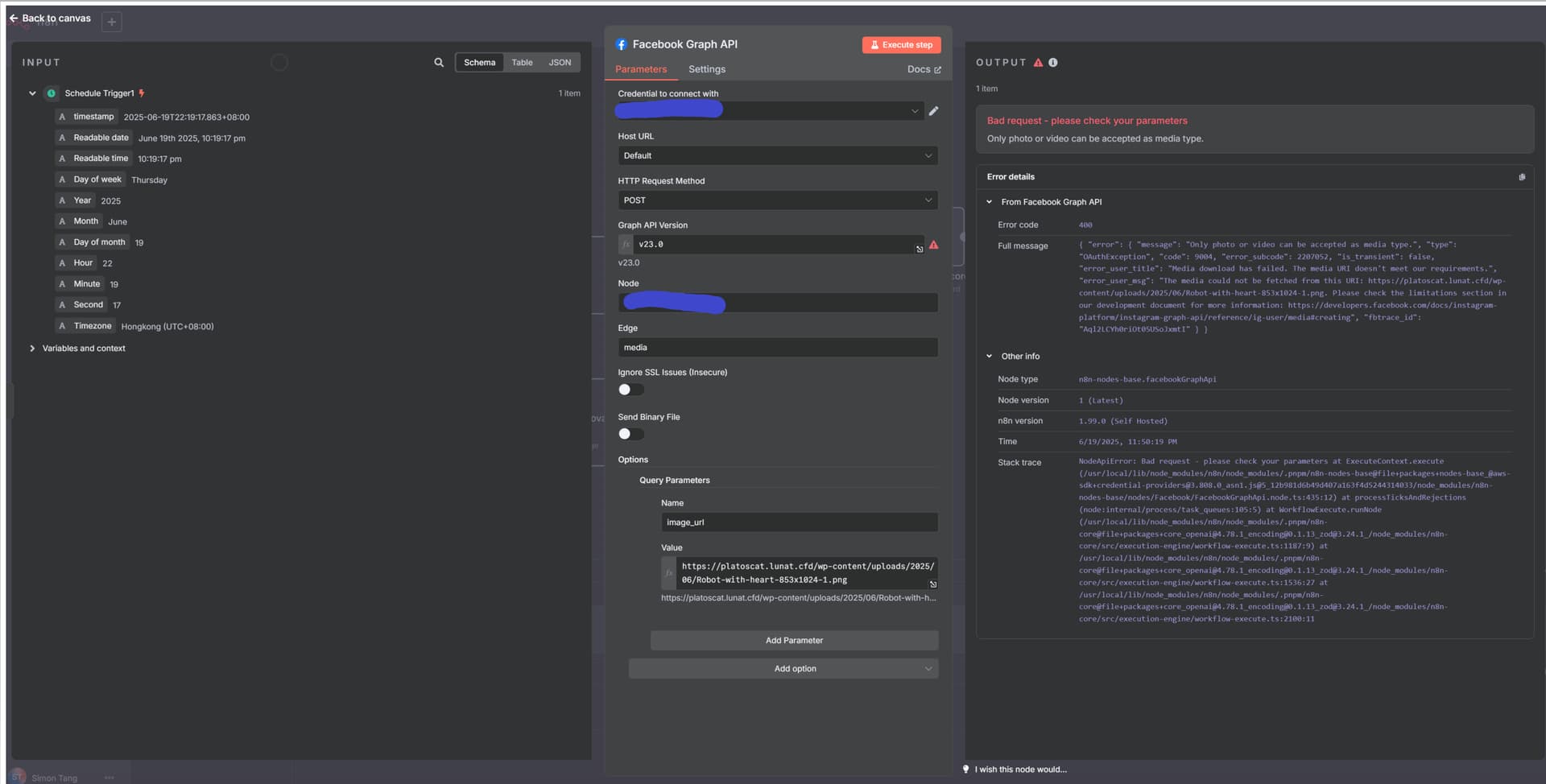Click the query parameter Name field
Viewport: 1546px width, 784px height.
click(x=800, y=522)
